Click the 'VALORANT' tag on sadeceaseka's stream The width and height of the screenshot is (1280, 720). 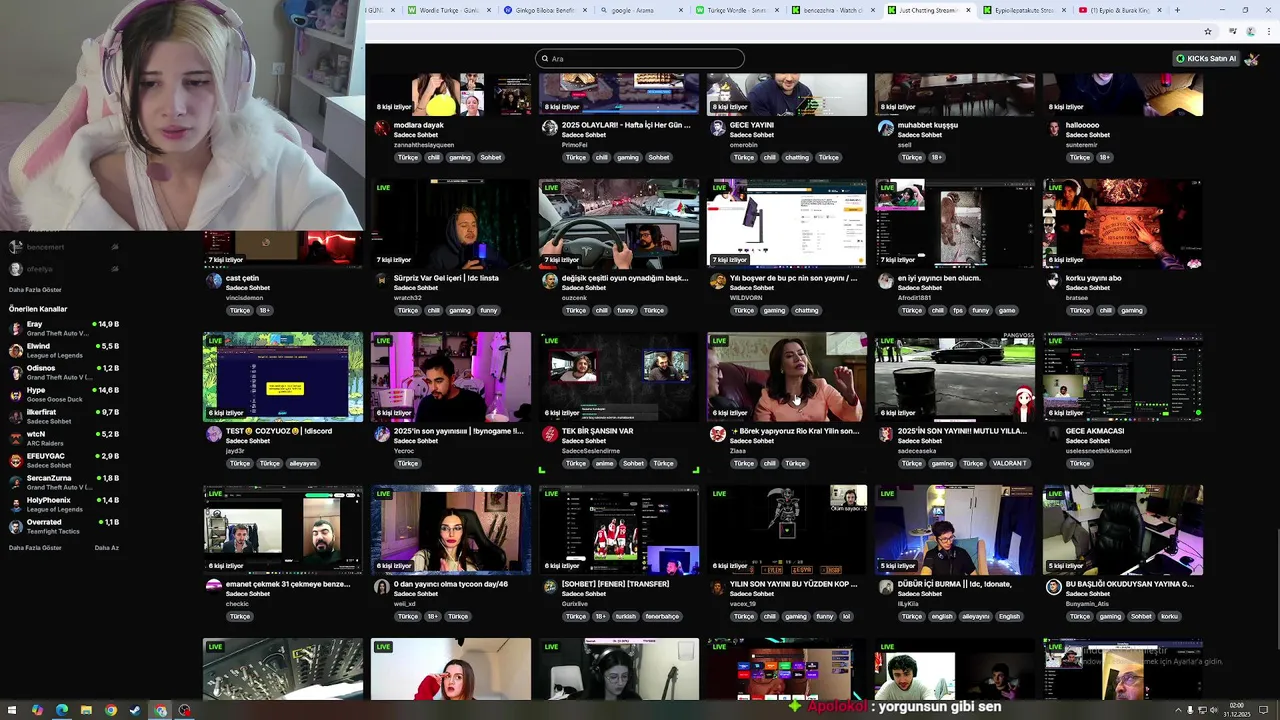(x=1010, y=464)
